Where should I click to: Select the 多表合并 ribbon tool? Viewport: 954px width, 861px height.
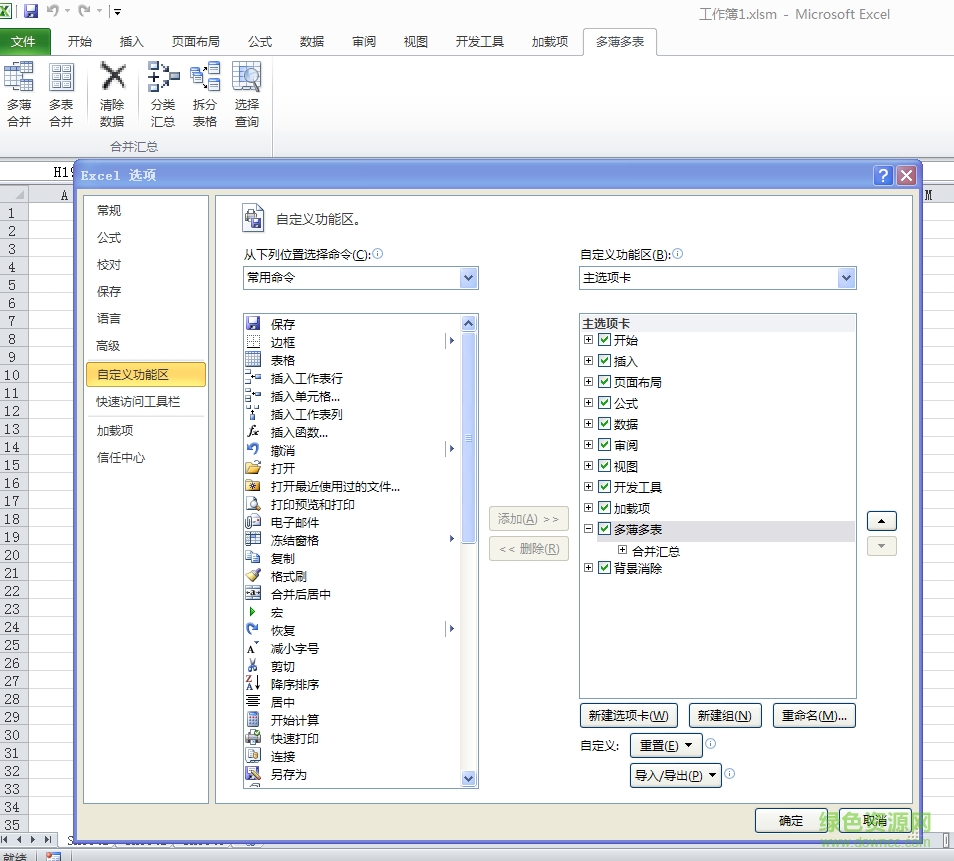(61, 93)
